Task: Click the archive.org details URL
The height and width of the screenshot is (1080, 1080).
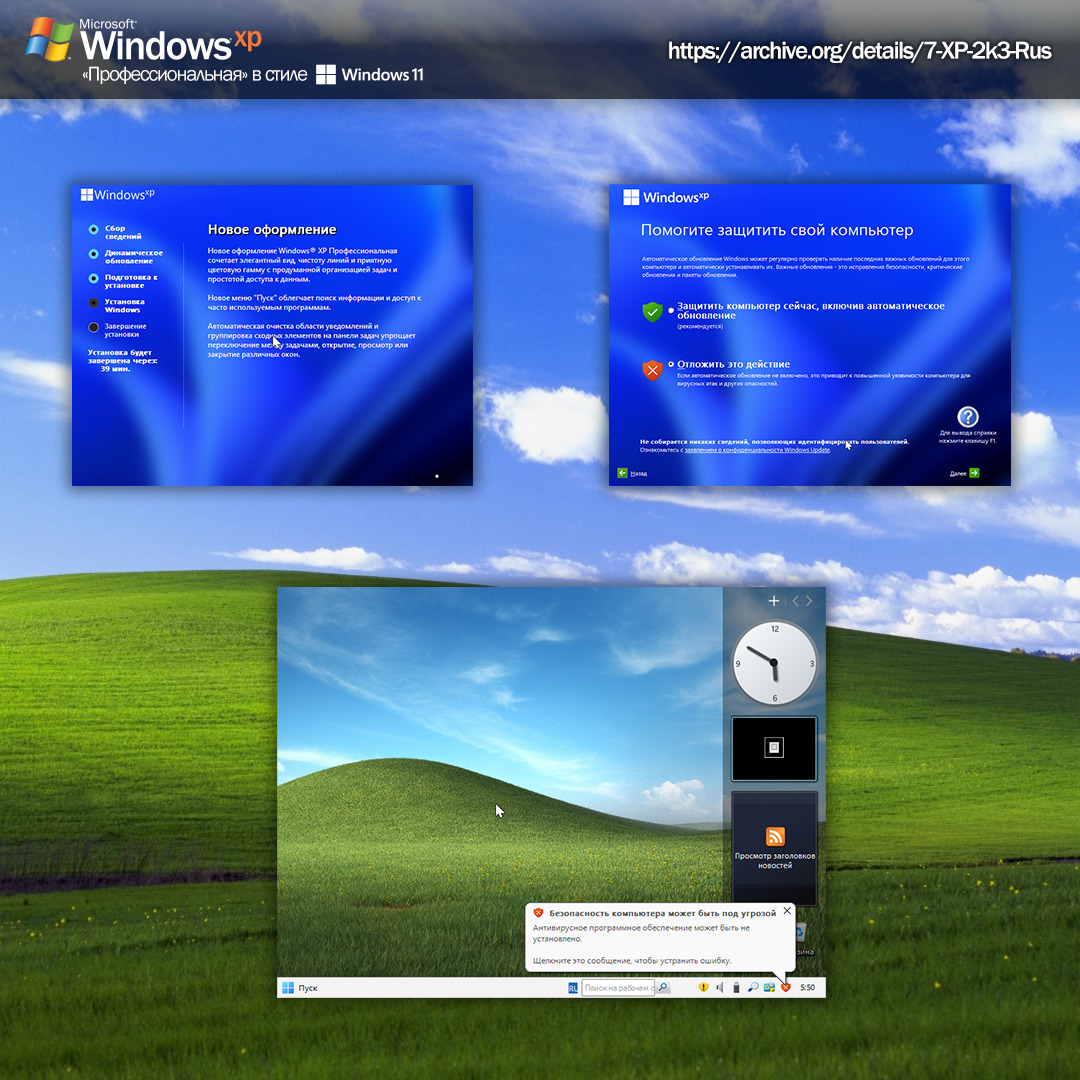Action: point(860,51)
